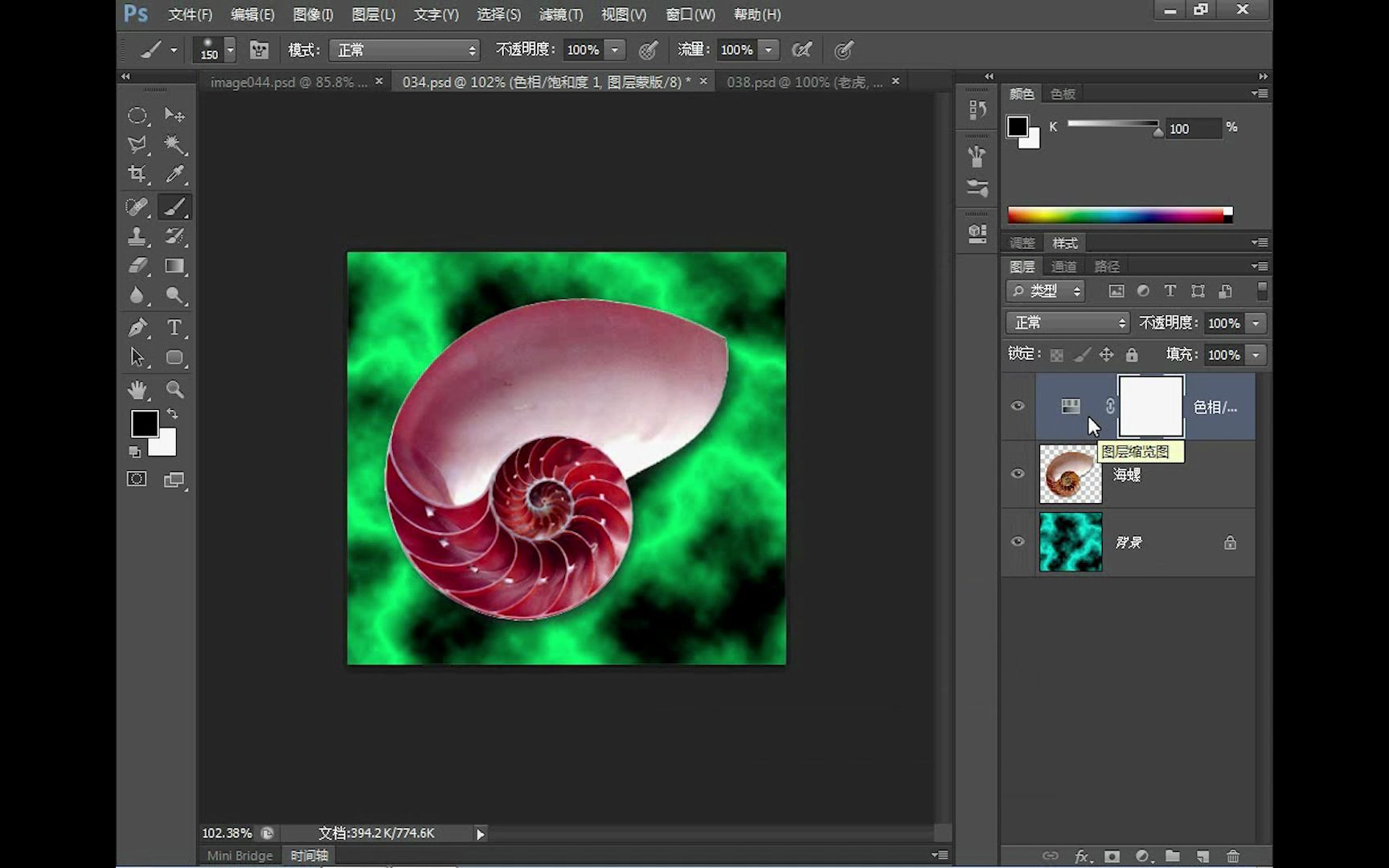The image size is (1389, 868).
Task: Select the Zoom tool
Action: coord(174,390)
